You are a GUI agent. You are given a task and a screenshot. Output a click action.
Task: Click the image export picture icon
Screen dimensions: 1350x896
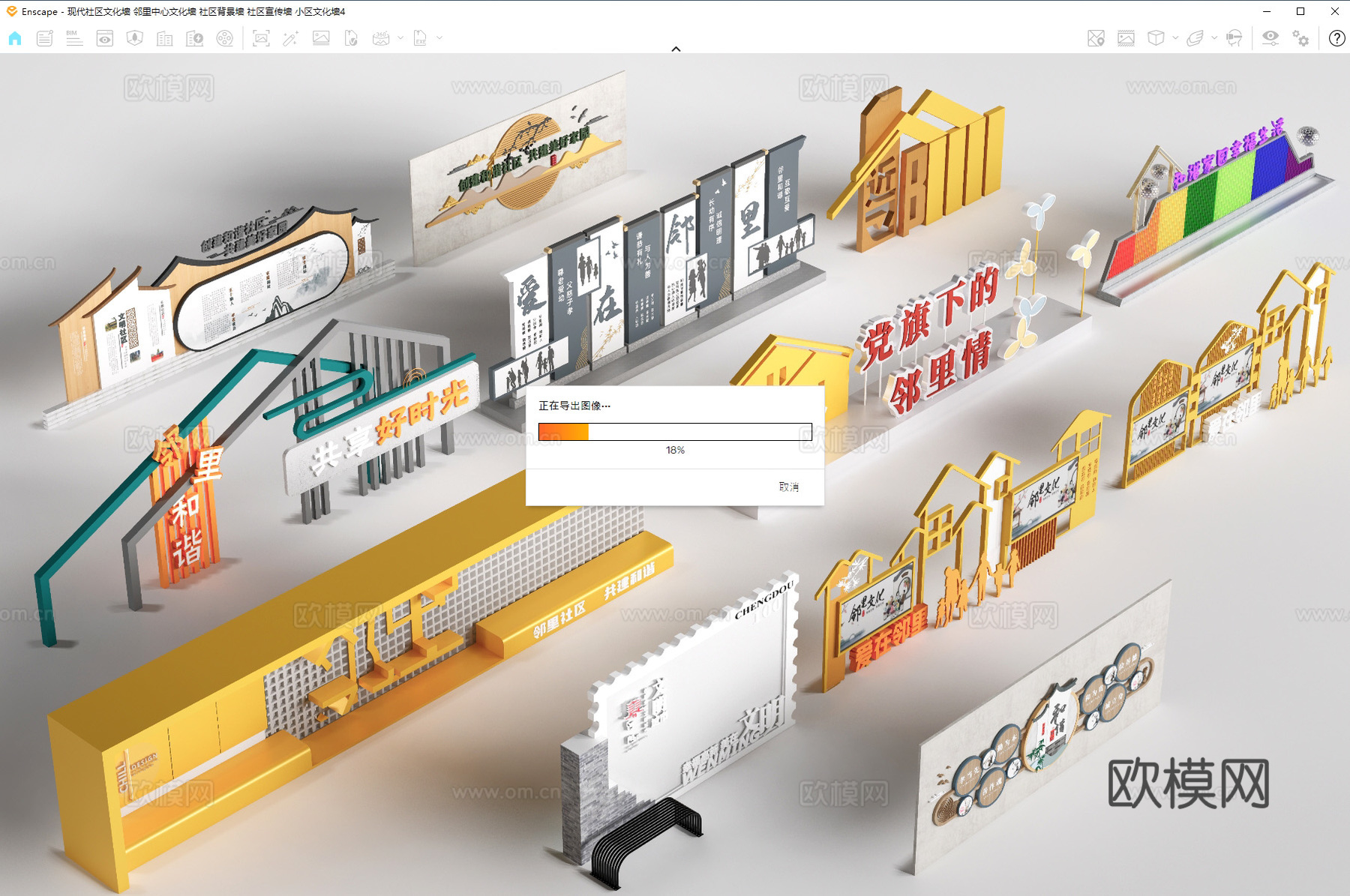tap(321, 38)
